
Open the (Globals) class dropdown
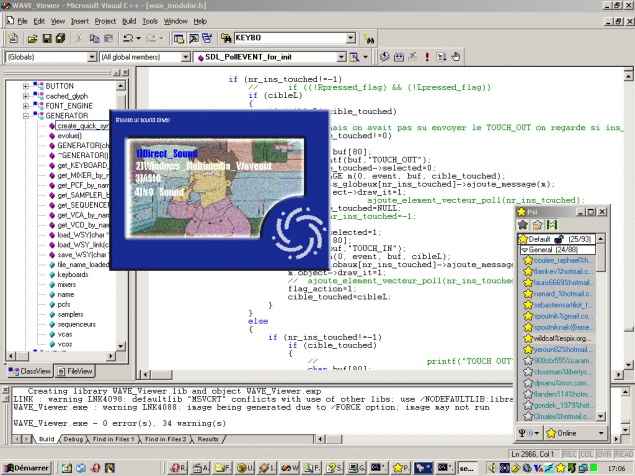pos(90,57)
